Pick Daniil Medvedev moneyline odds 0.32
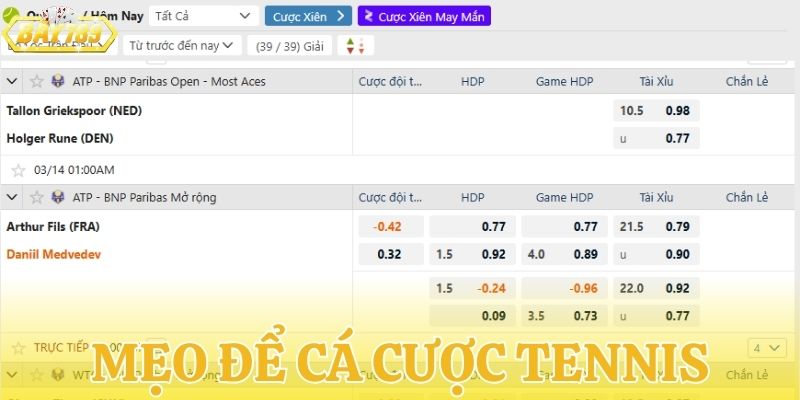This screenshot has width=800, height=400. pyautogui.click(x=391, y=254)
